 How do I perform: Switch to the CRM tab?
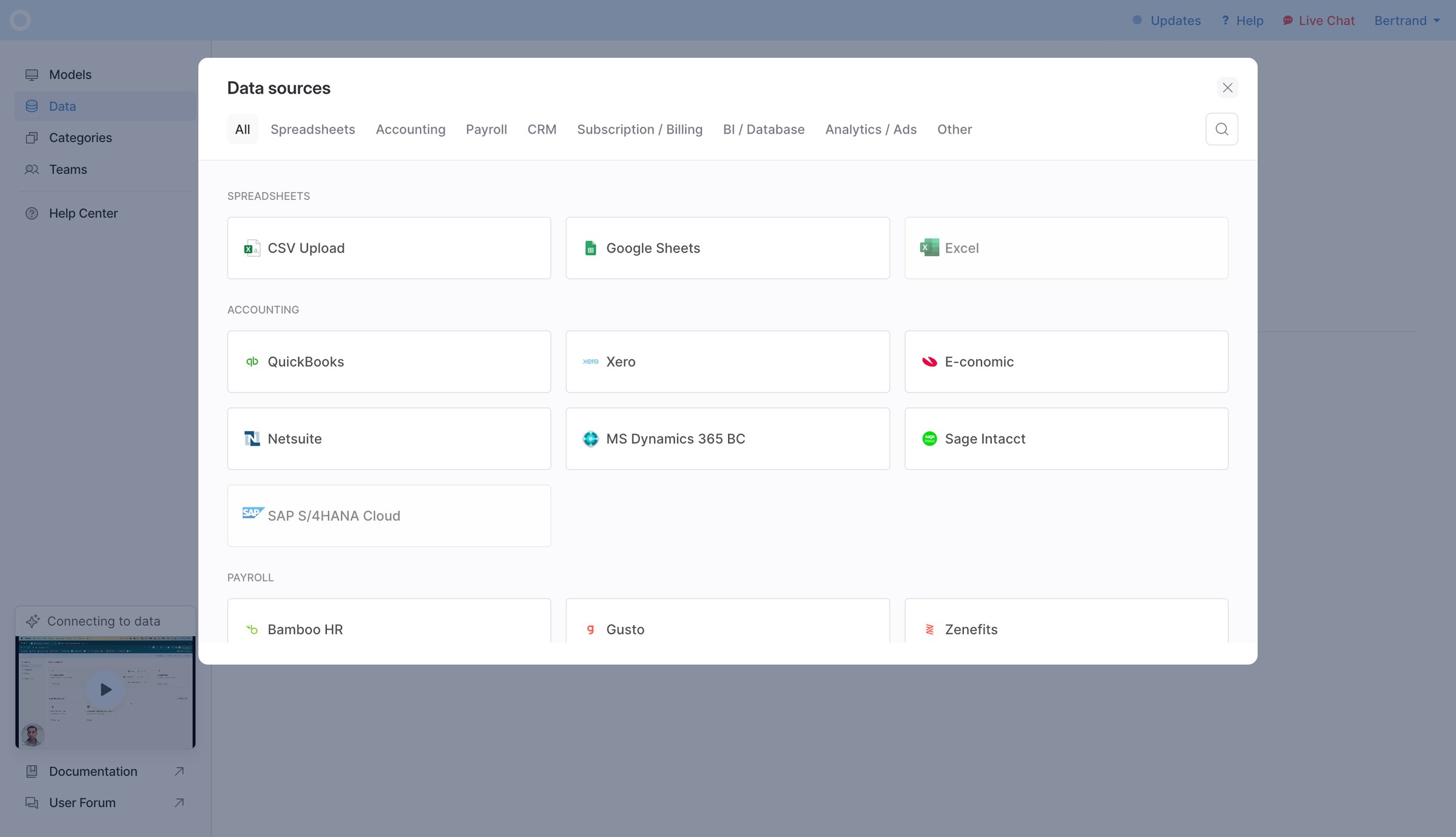[x=542, y=129]
